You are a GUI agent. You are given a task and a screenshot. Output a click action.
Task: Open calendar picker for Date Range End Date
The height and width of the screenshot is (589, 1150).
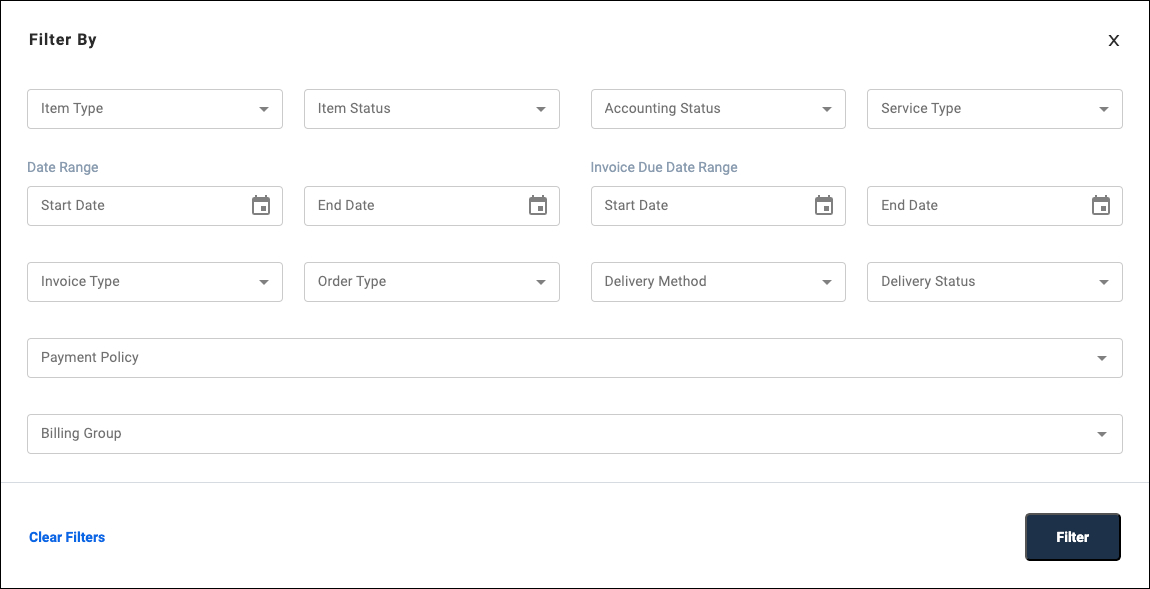click(538, 206)
